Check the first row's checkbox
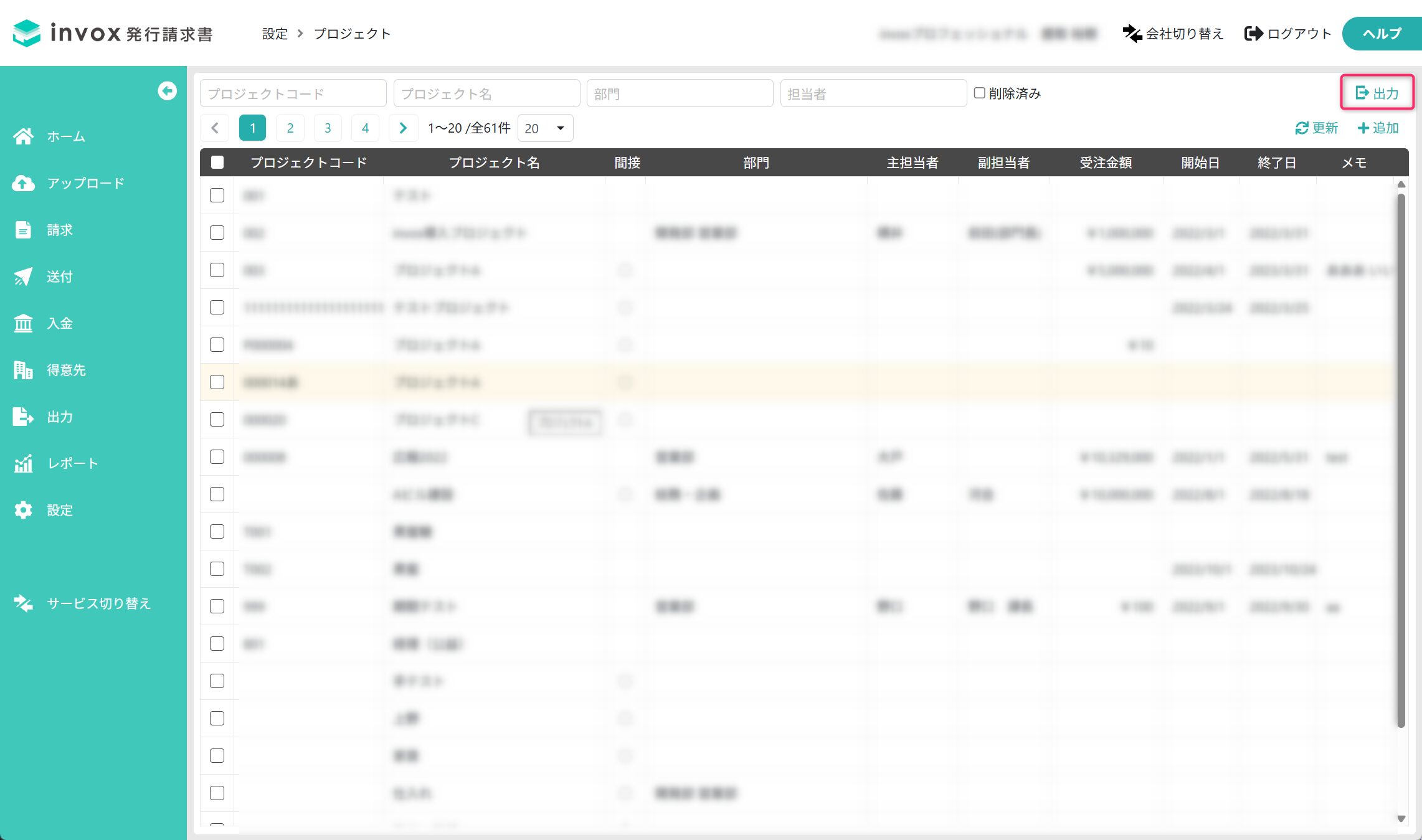 click(217, 196)
